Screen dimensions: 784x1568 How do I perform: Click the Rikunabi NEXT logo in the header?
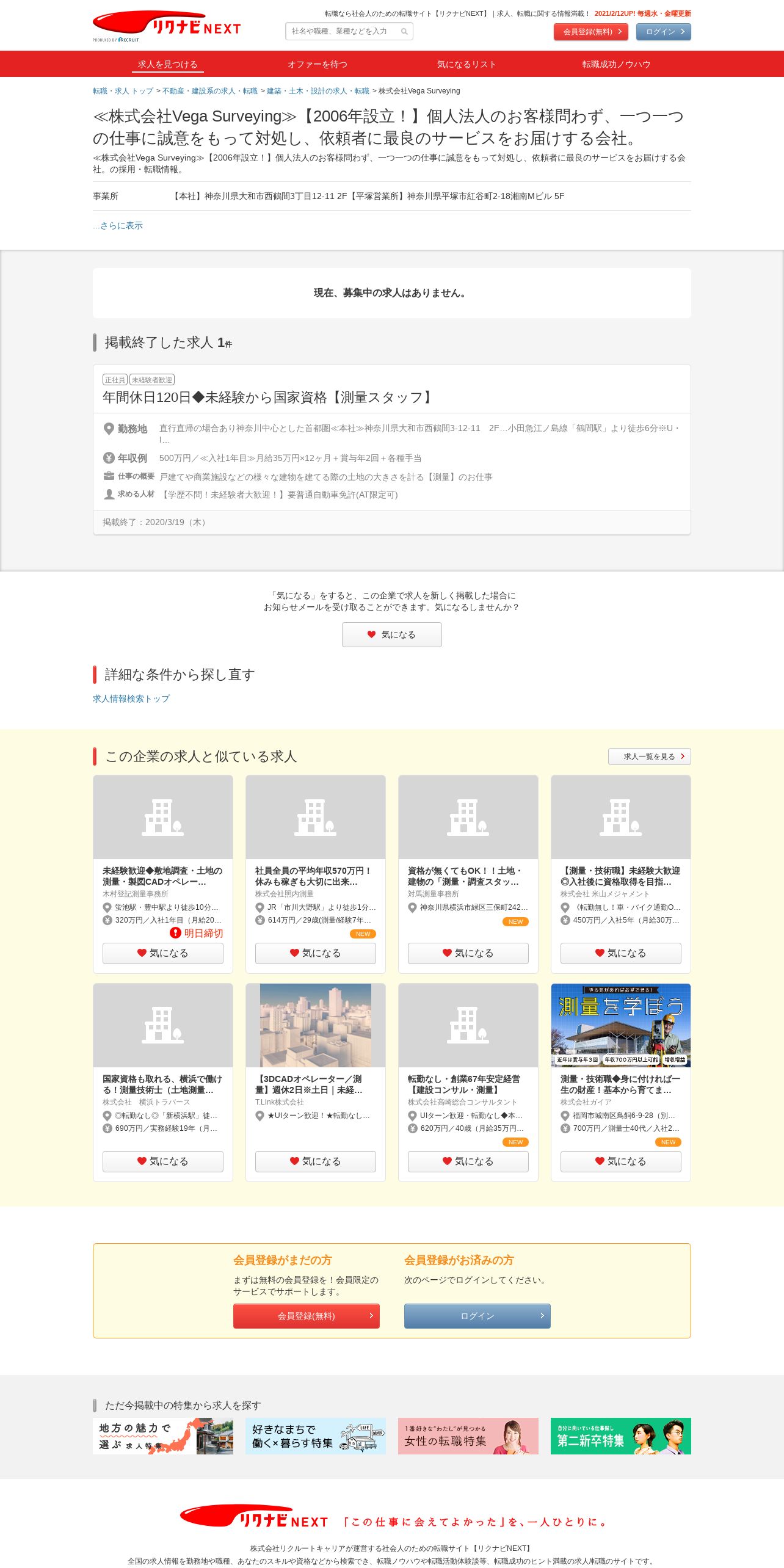click(x=166, y=26)
